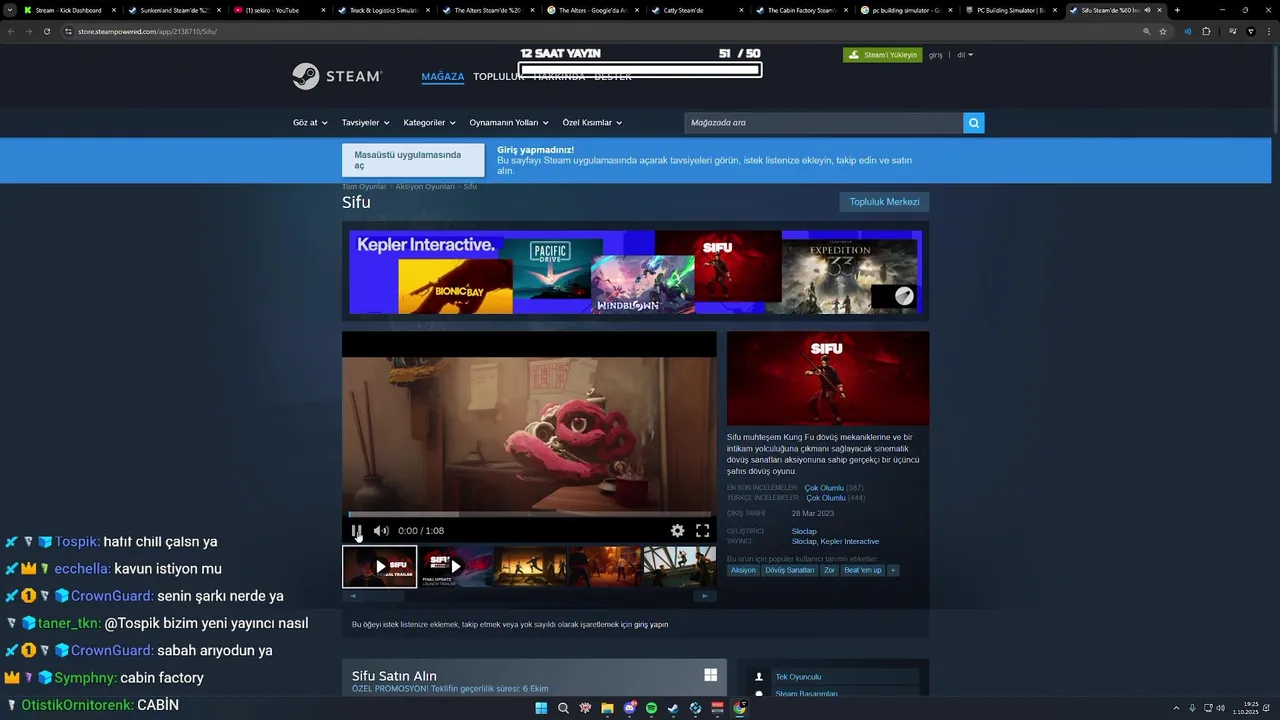Image resolution: width=1280 pixels, height=720 pixels.
Task: Bookmark this page with the star icon
Action: pyautogui.click(x=1163, y=31)
